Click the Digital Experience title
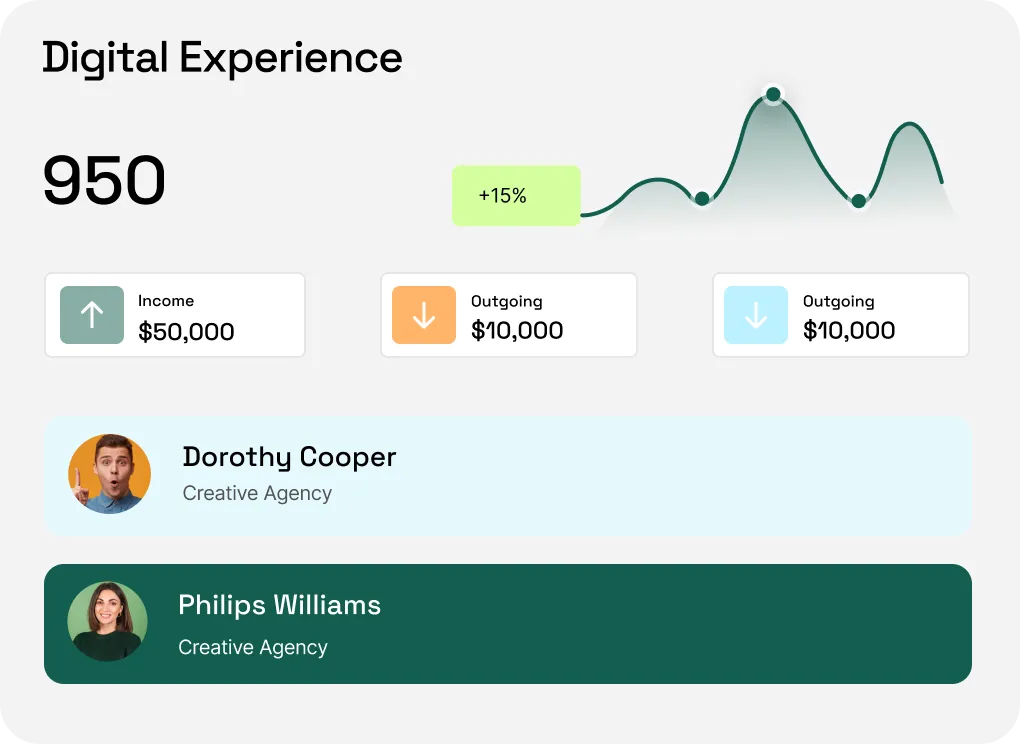The width and height of the screenshot is (1020, 744). (221, 58)
